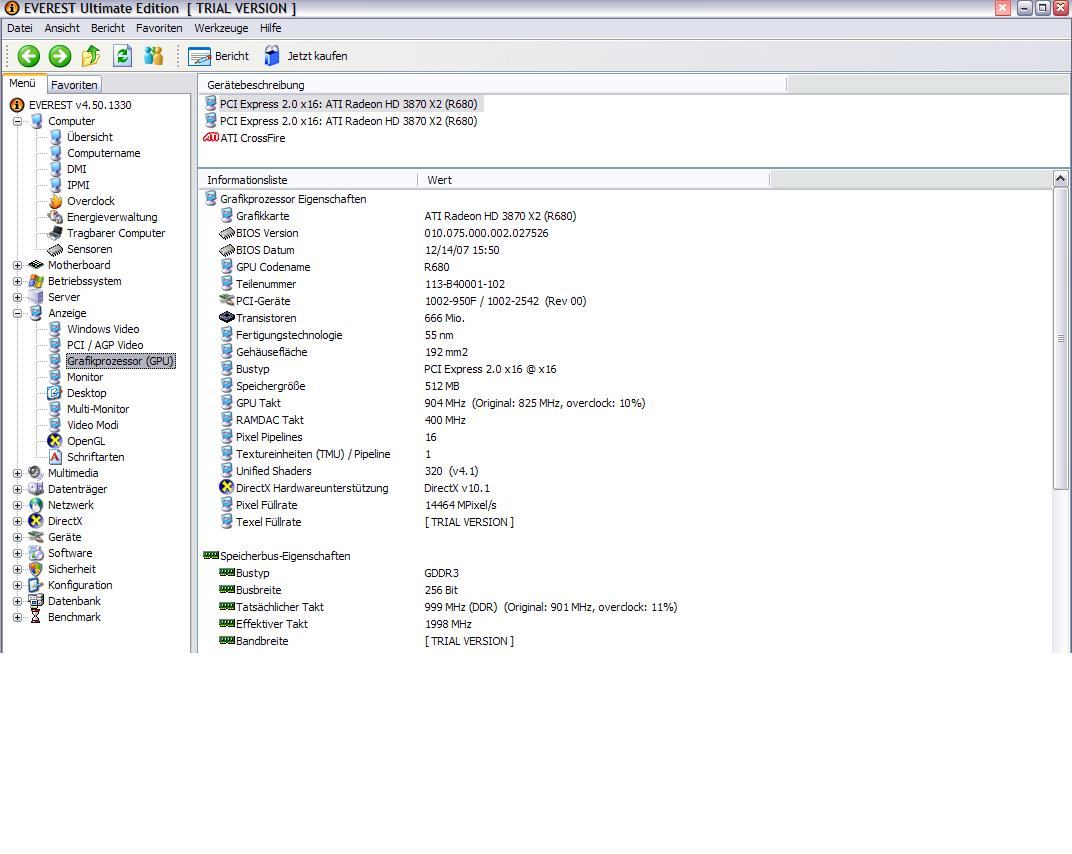Screen dimensions: 1072x854
Task: Select Übersicht under Computer
Action: [90, 137]
